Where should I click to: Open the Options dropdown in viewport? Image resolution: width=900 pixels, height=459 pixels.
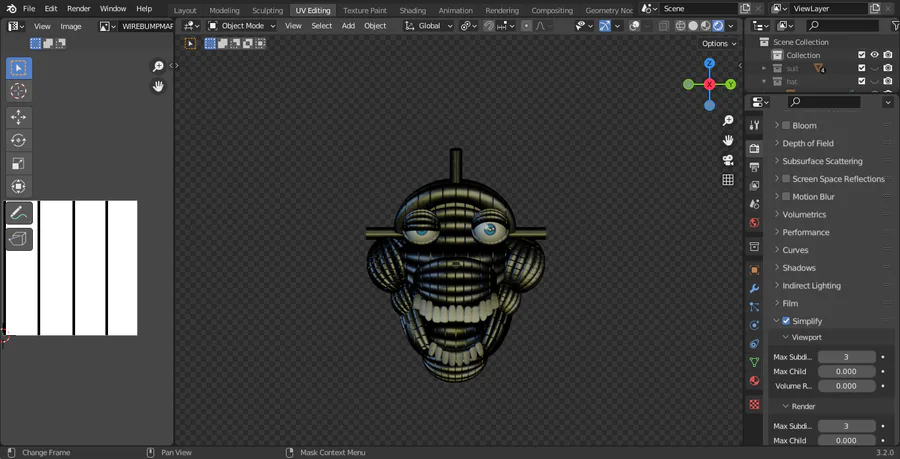point(719,44)
